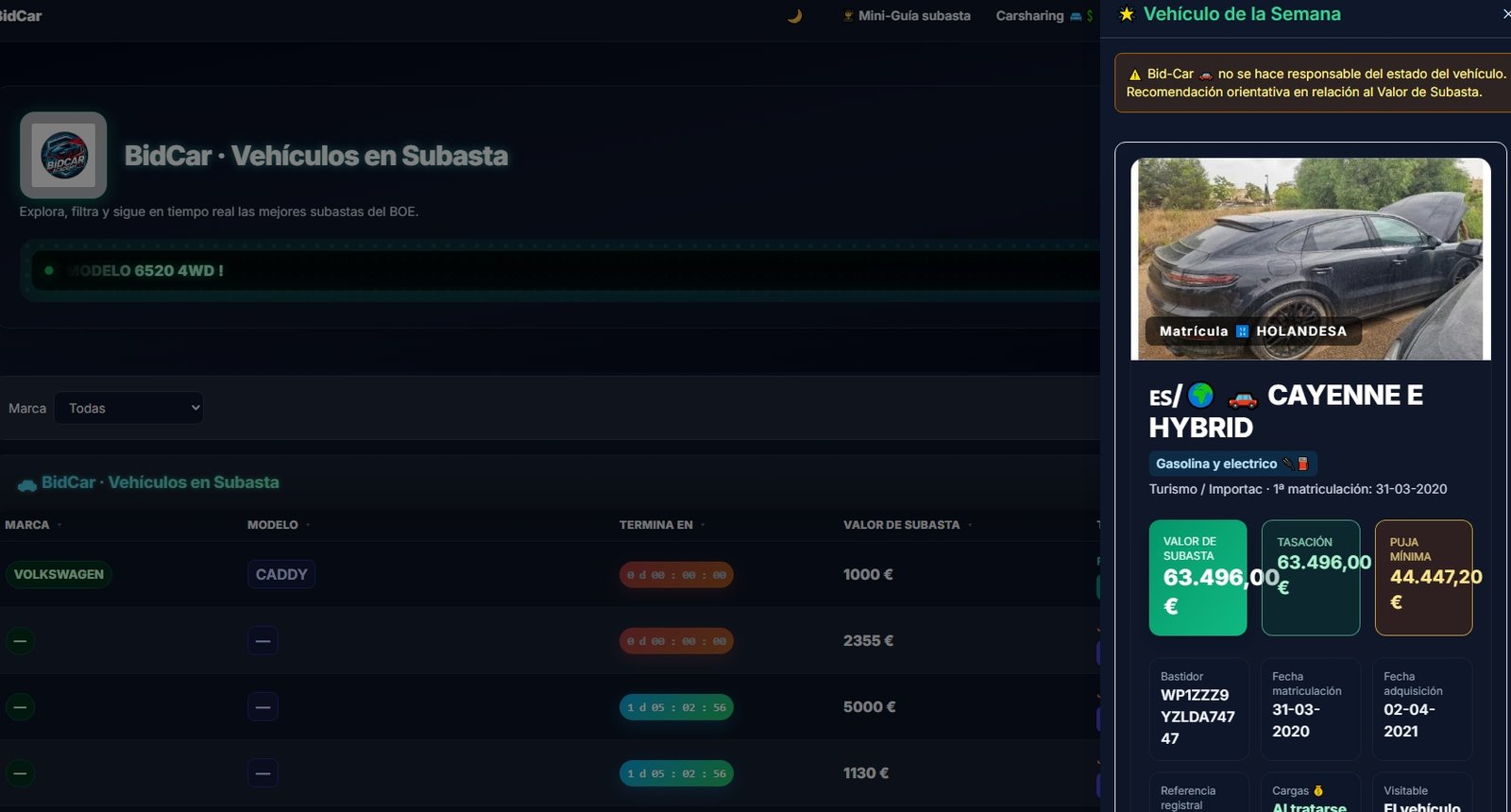Toggle dark mode with the moon icon
Screen dimensions: 1511x812
pyautogui.click(x=794, y=16)
